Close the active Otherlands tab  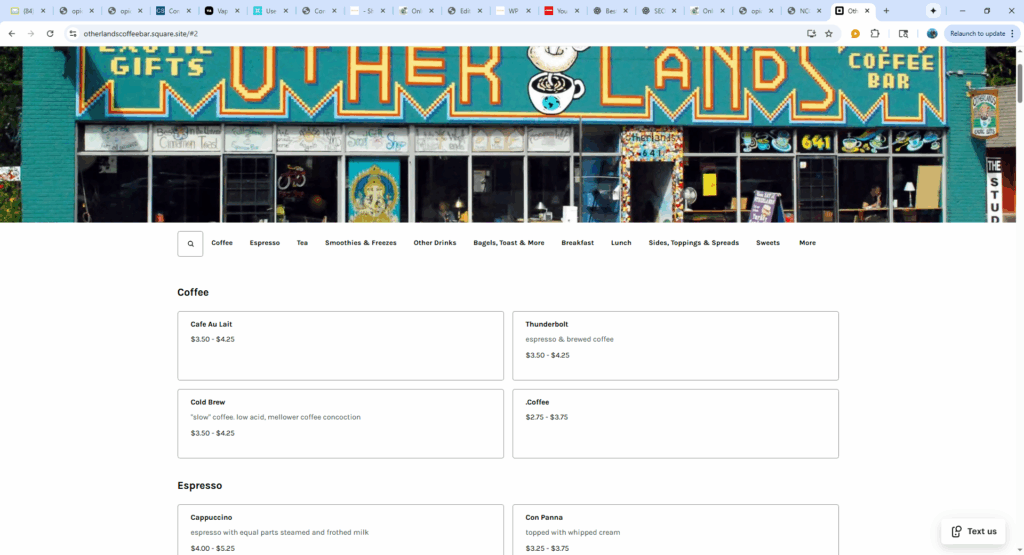click(x=867, y=10)
